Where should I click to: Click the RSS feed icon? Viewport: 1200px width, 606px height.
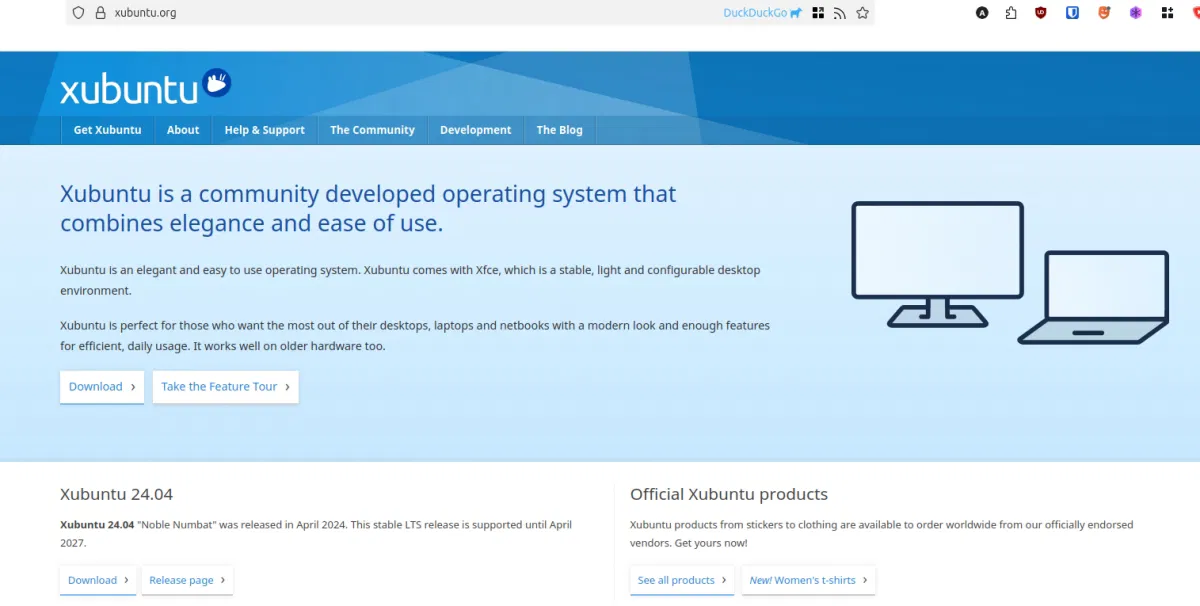[x=840, y=13]
